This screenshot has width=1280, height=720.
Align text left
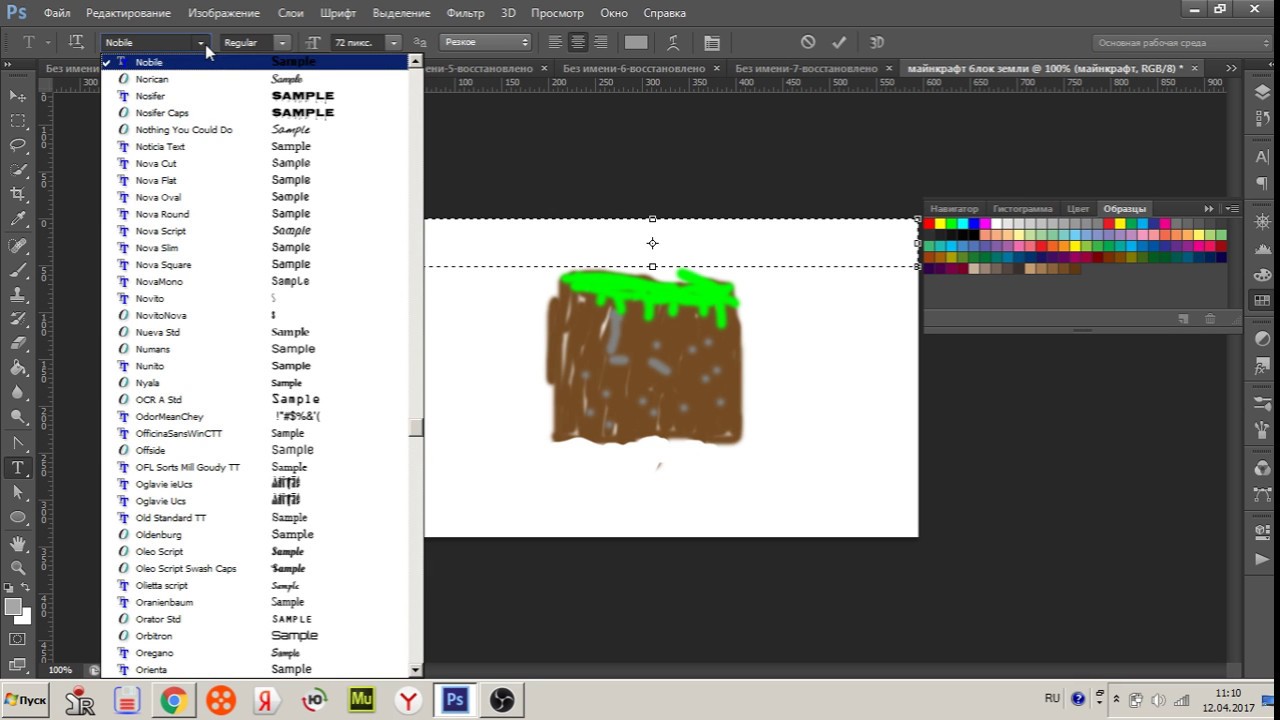click(555, 42)
